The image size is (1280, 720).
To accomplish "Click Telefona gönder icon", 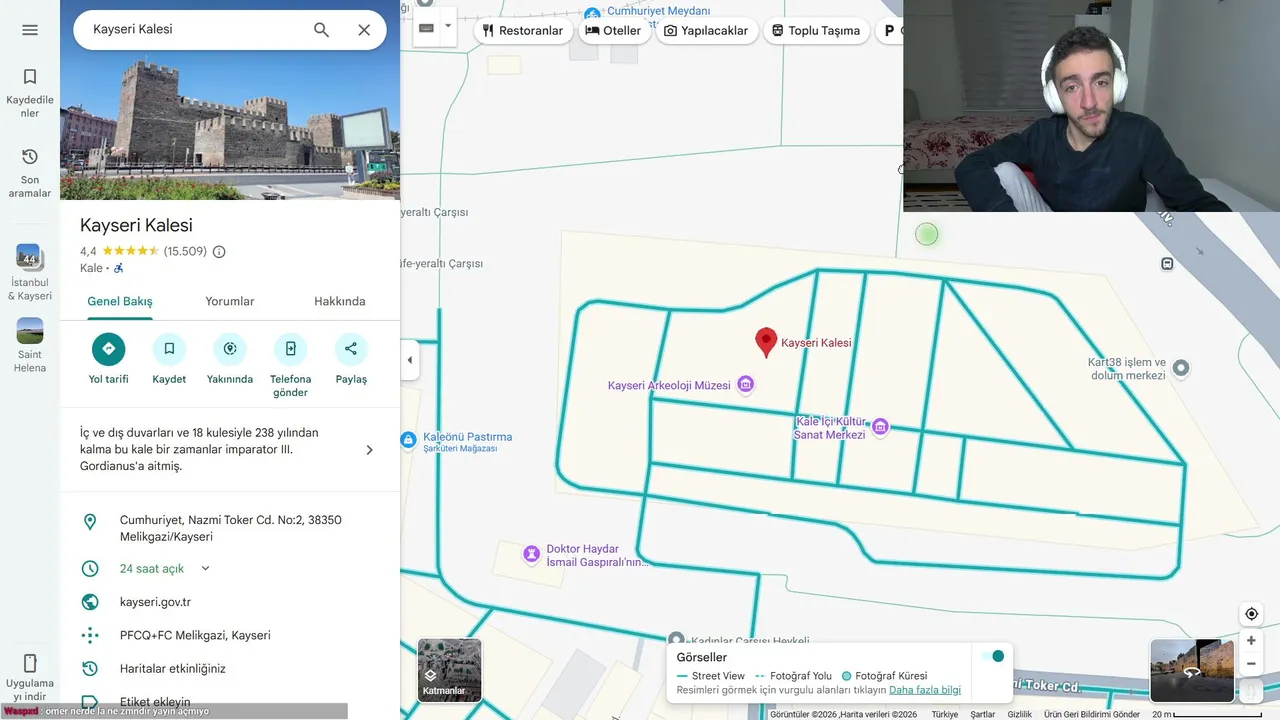I will click(290, 349).
